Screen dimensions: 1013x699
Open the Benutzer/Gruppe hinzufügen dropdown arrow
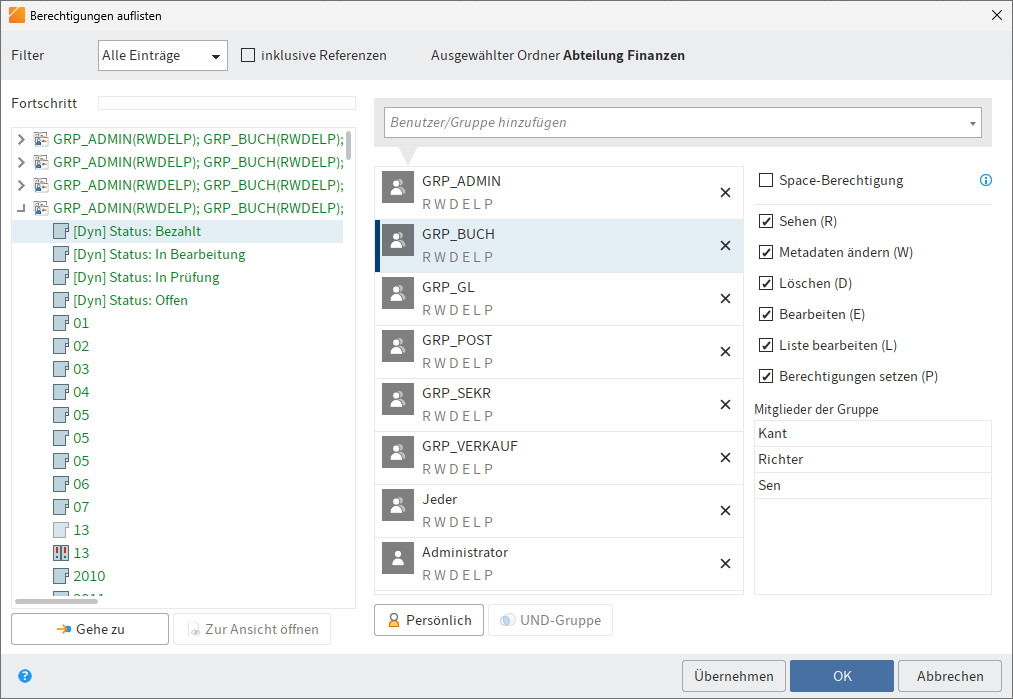tap(972, 123)
